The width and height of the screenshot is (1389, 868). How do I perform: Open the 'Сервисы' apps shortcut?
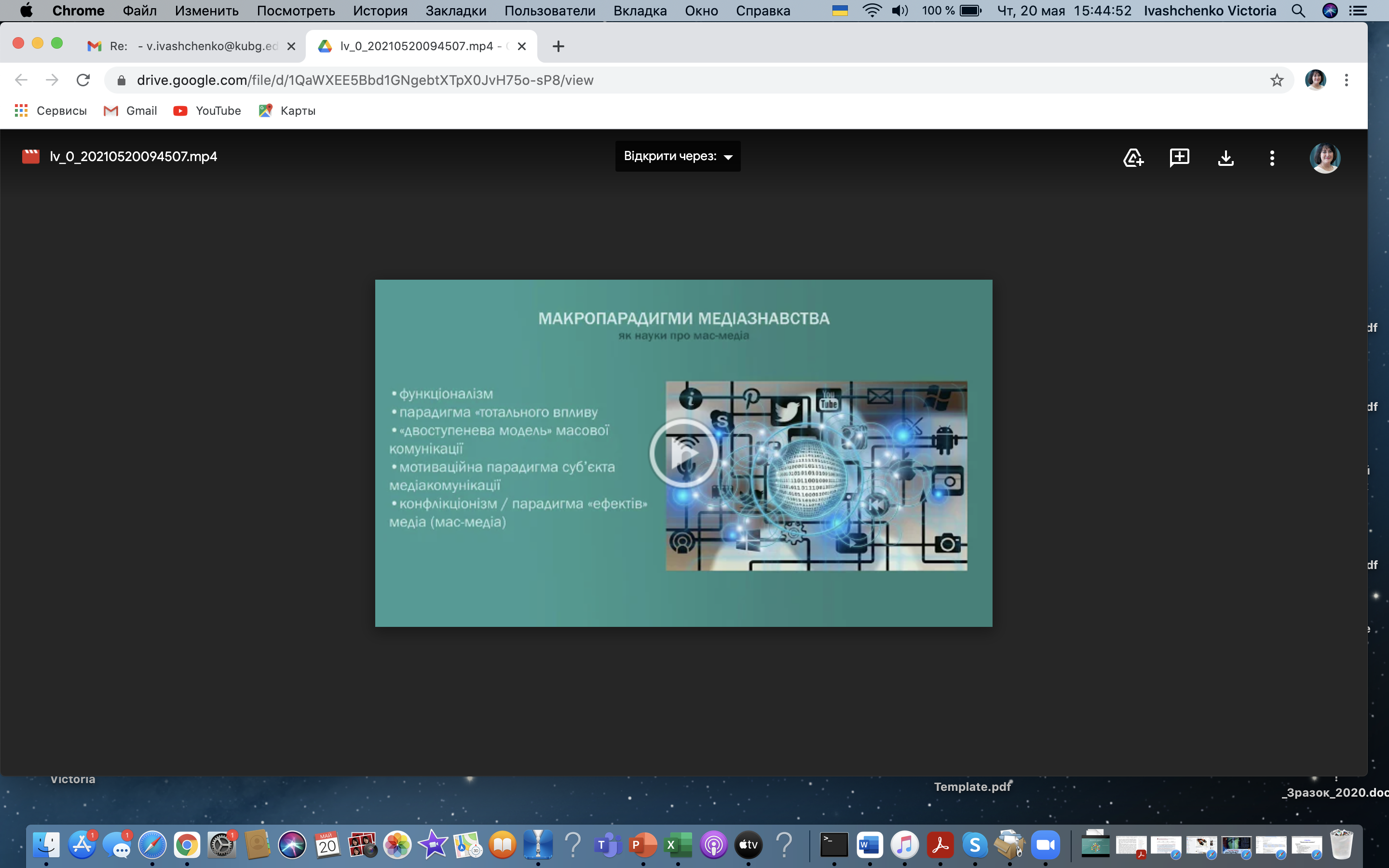[x=51, y=111]
